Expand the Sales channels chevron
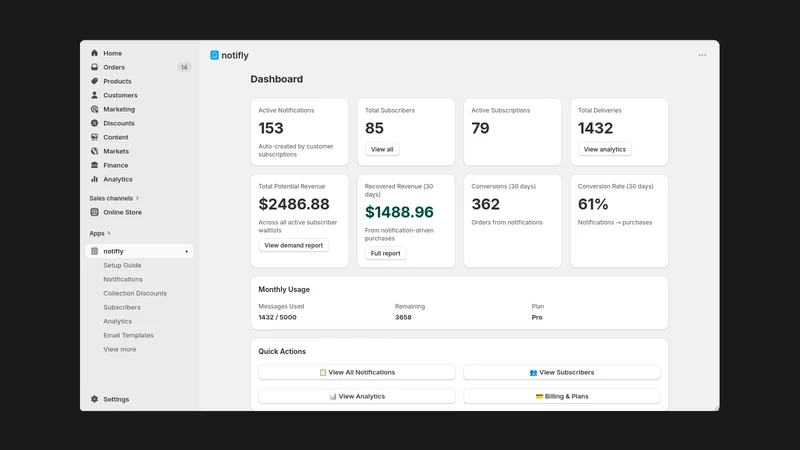Image resolution: width=800 pixels, height=450 pixels. (x=137, y=198)
